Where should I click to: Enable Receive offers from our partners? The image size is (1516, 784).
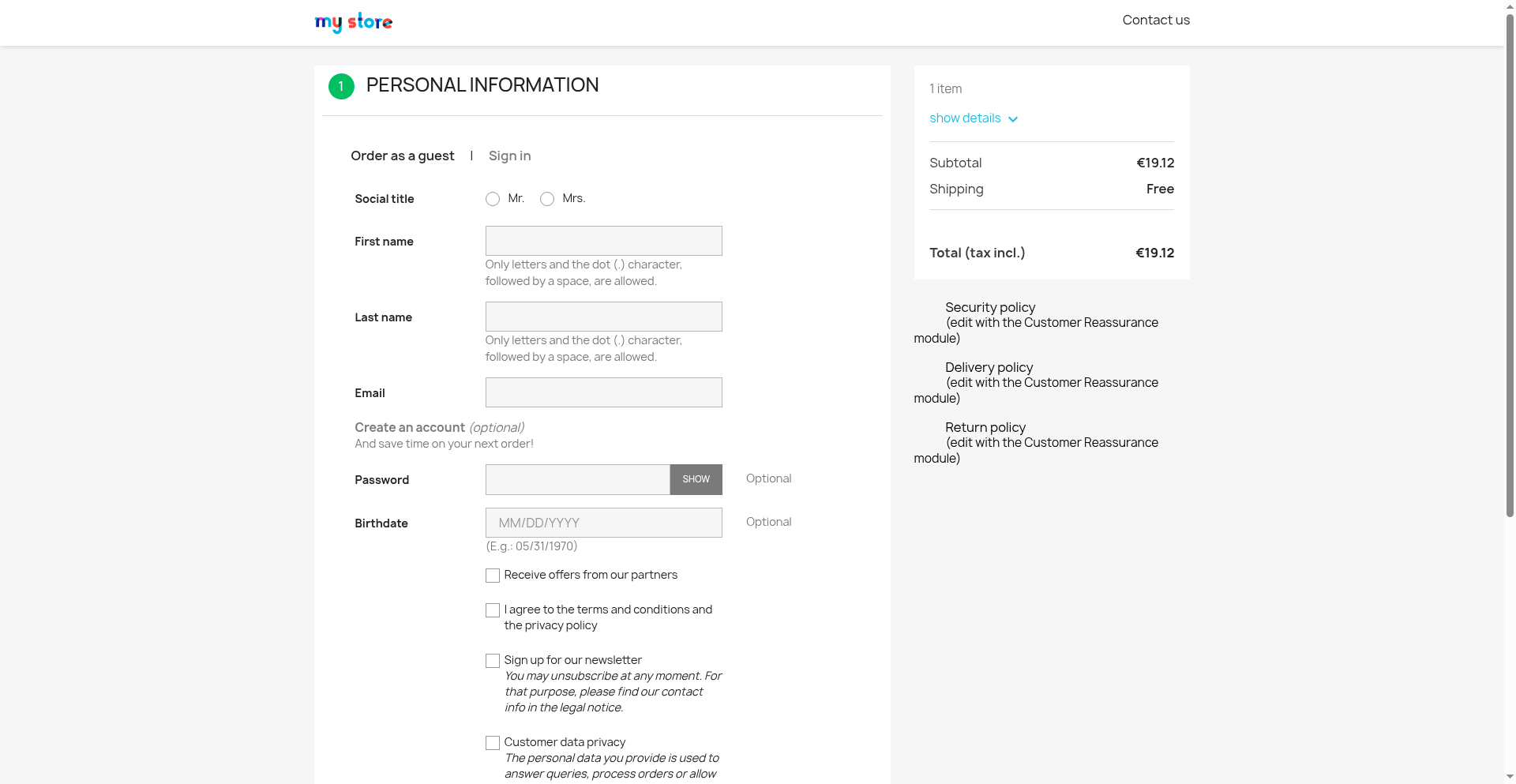pos(493,576)
